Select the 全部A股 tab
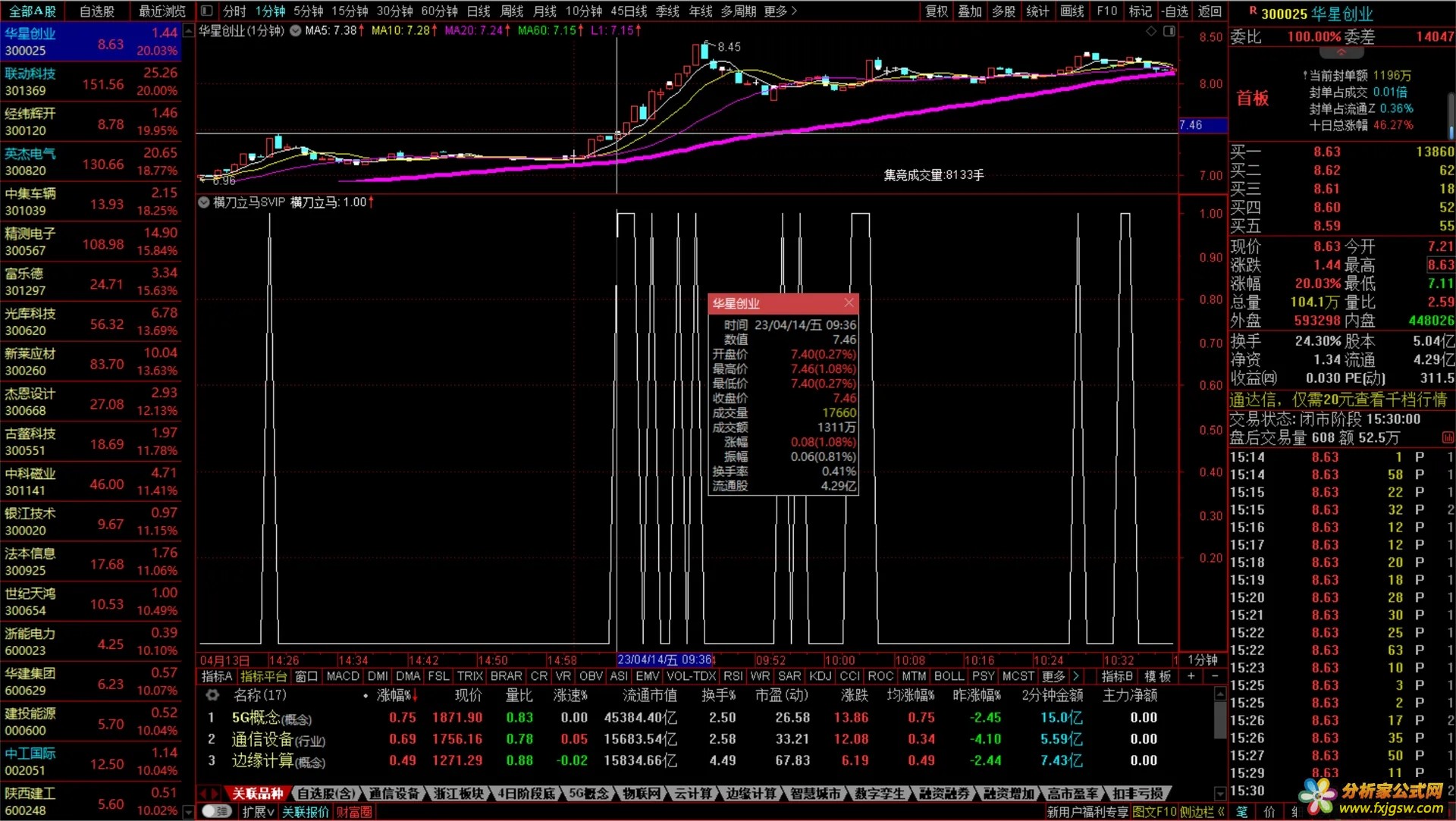The height and width of the screenshot is (821, 1456). click(33, 11)
